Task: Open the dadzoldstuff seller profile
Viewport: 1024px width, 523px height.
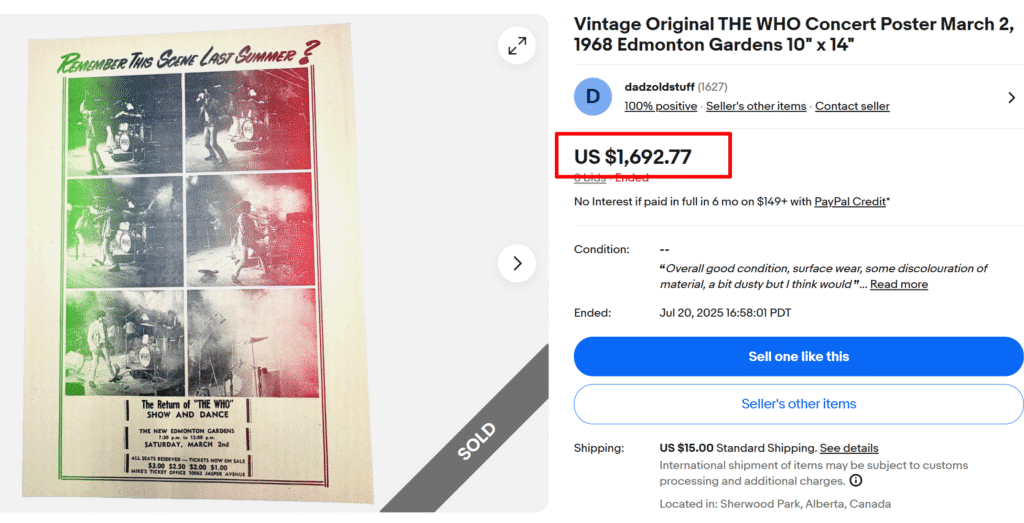Action: [659, 87]
